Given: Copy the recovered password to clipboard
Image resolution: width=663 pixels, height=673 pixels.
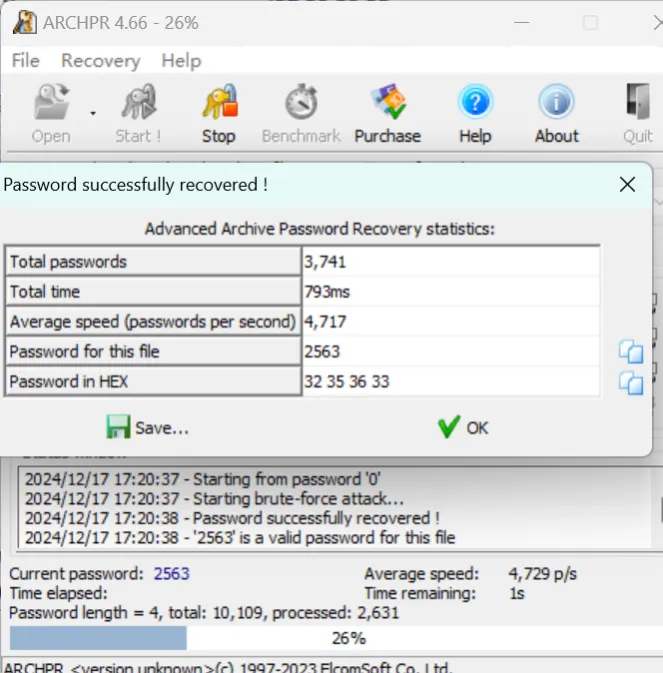Looking at the screenshot, I should tap(630, 351).
